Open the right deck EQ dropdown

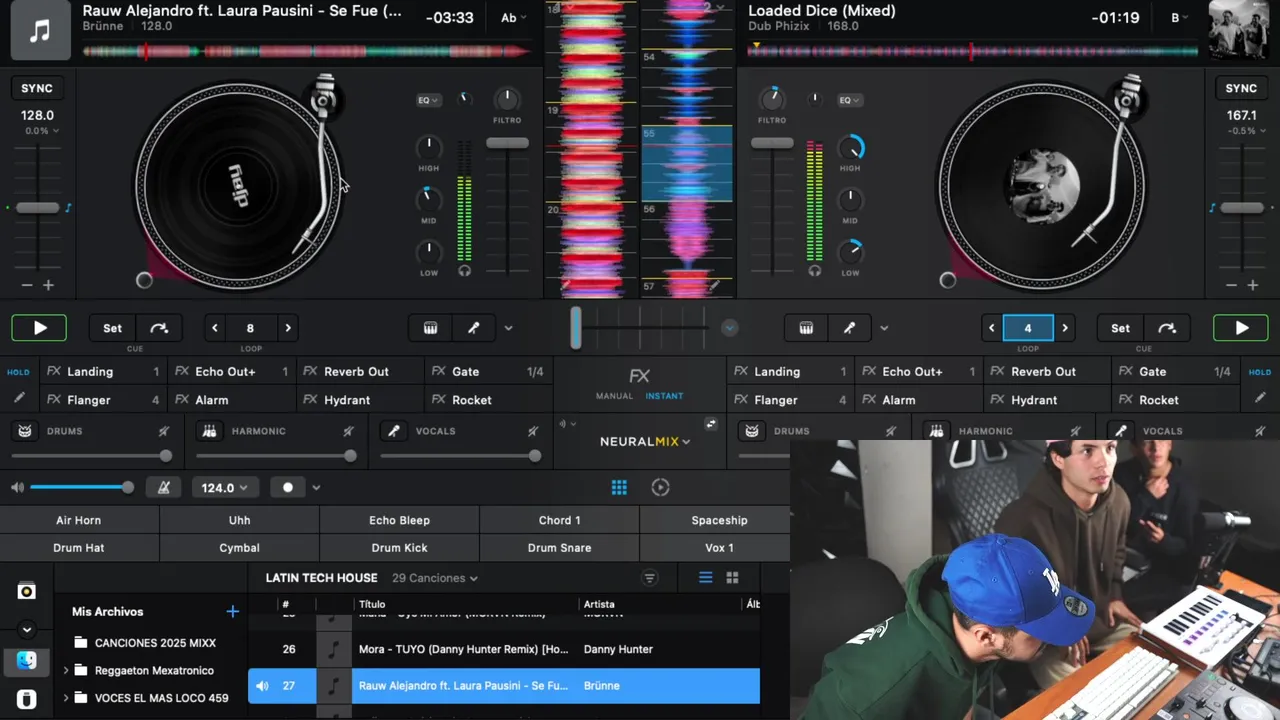point(850,100)
